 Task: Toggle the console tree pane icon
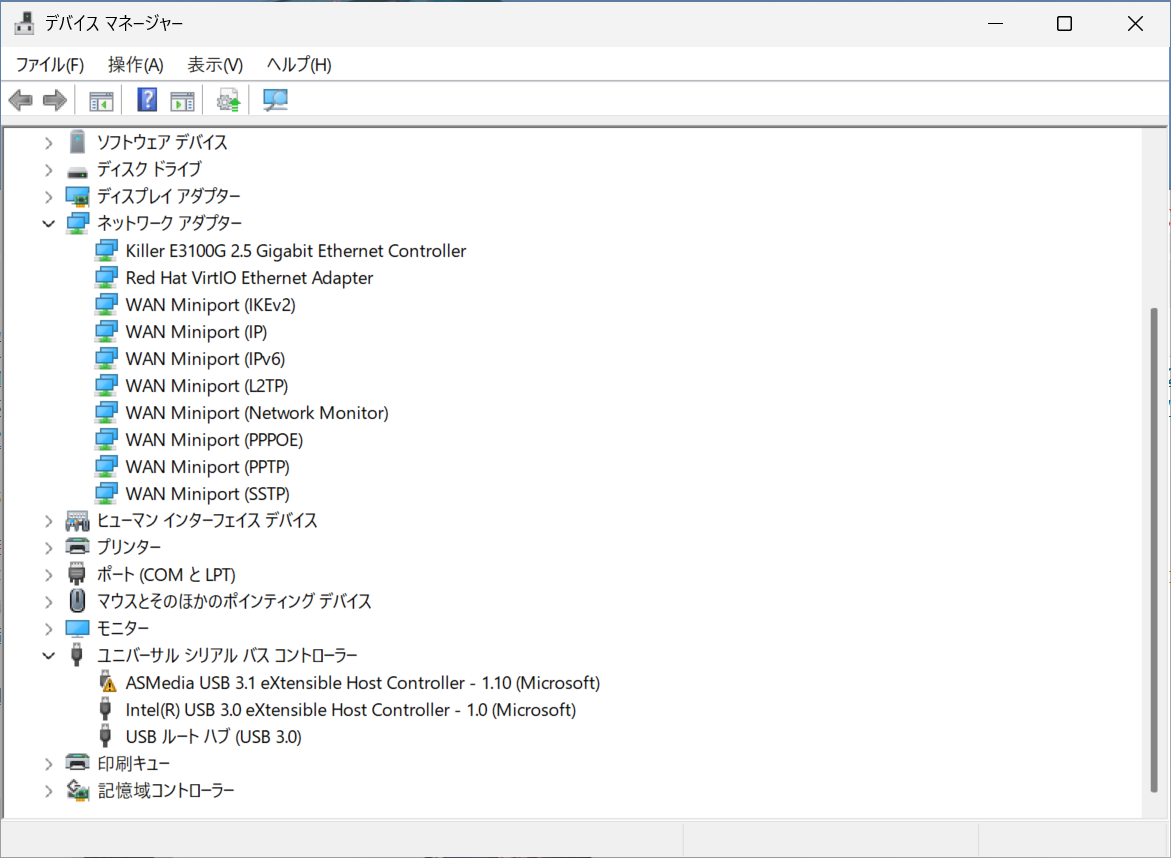101,101
